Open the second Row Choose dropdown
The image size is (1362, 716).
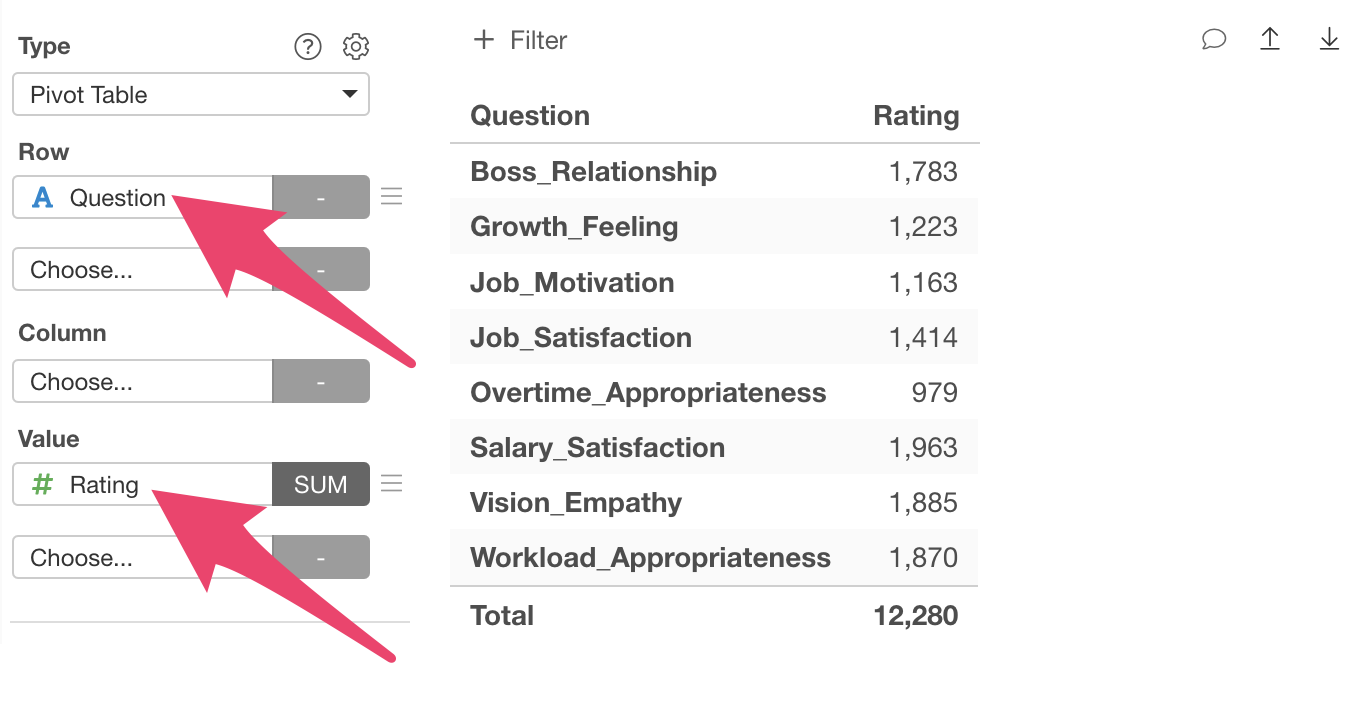click(x=142, y=269)
